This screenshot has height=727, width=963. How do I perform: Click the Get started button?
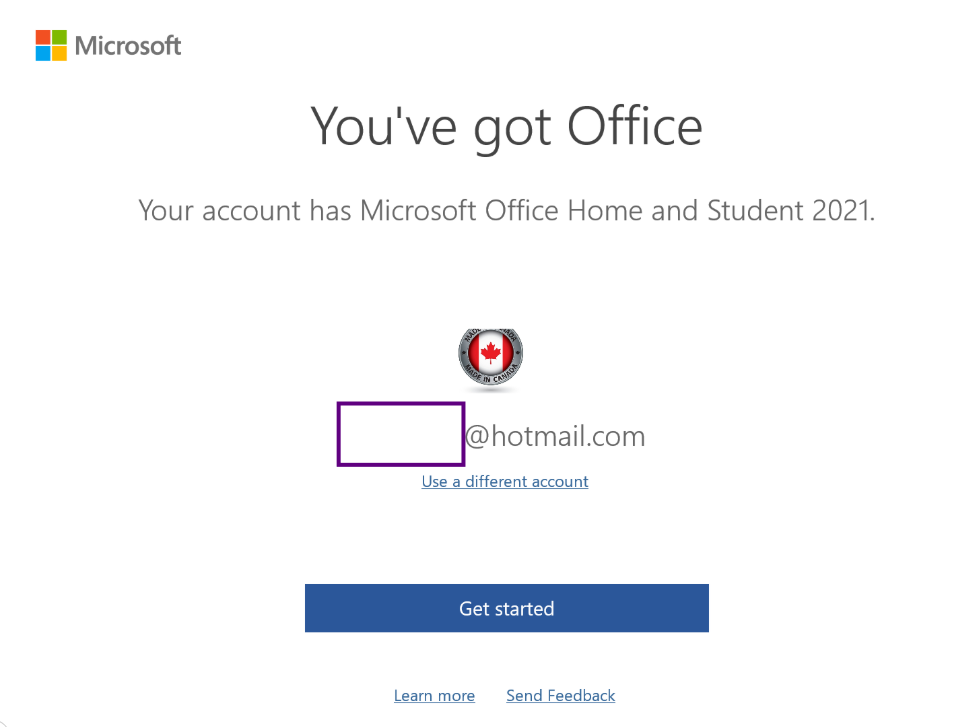click(x=507, y=608)
